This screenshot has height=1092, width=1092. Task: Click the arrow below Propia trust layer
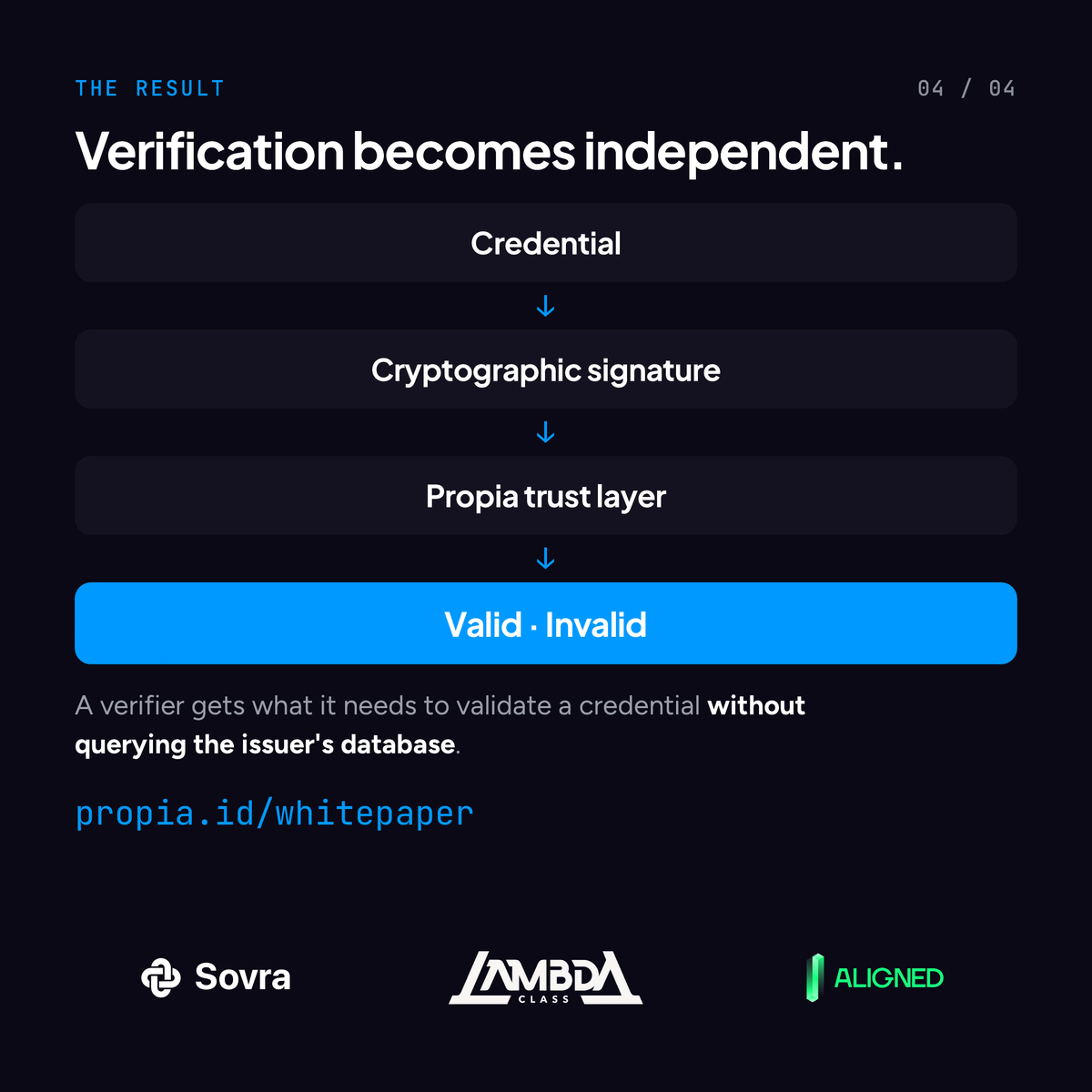click(546, 558)
